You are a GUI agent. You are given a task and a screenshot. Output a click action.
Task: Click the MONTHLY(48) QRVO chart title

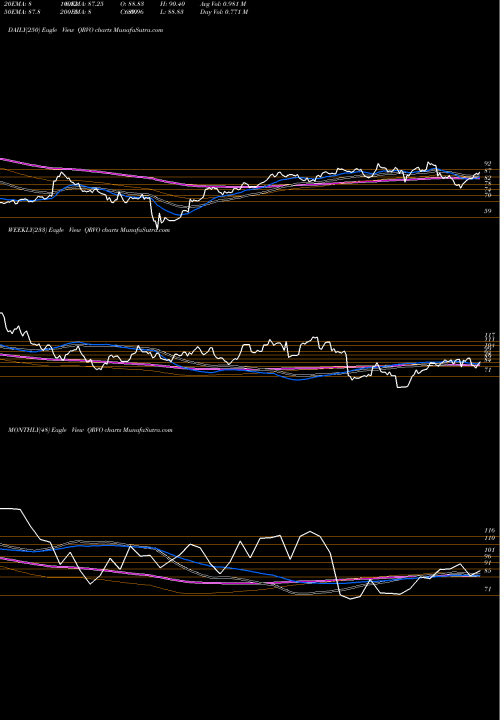(90, 430)
